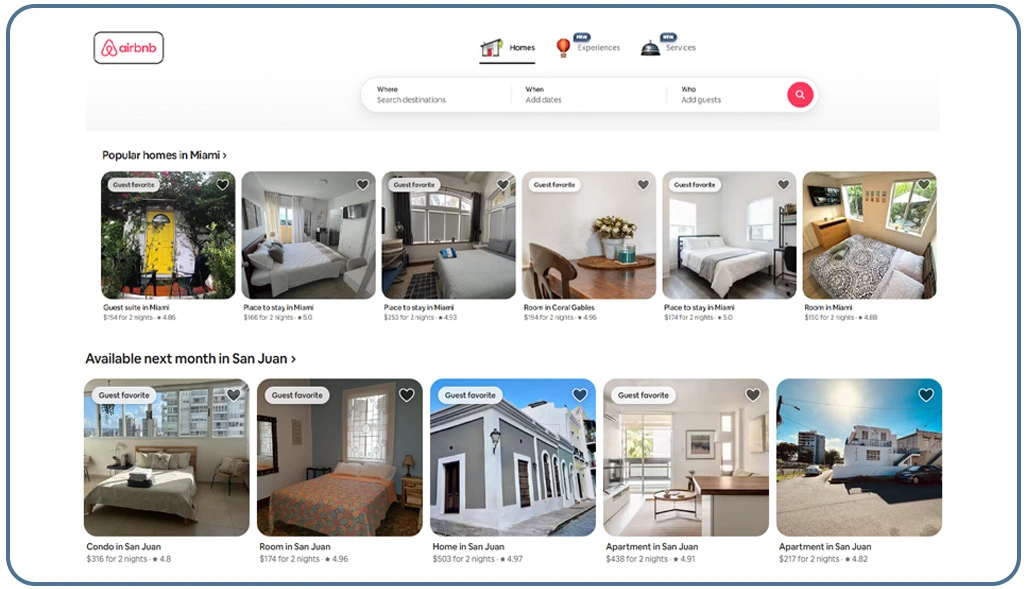The width and height of the screenshot is (1026, 589).
Task: Toggle the wishlist heart on Room in Miami
Action: tap(924, 185)
